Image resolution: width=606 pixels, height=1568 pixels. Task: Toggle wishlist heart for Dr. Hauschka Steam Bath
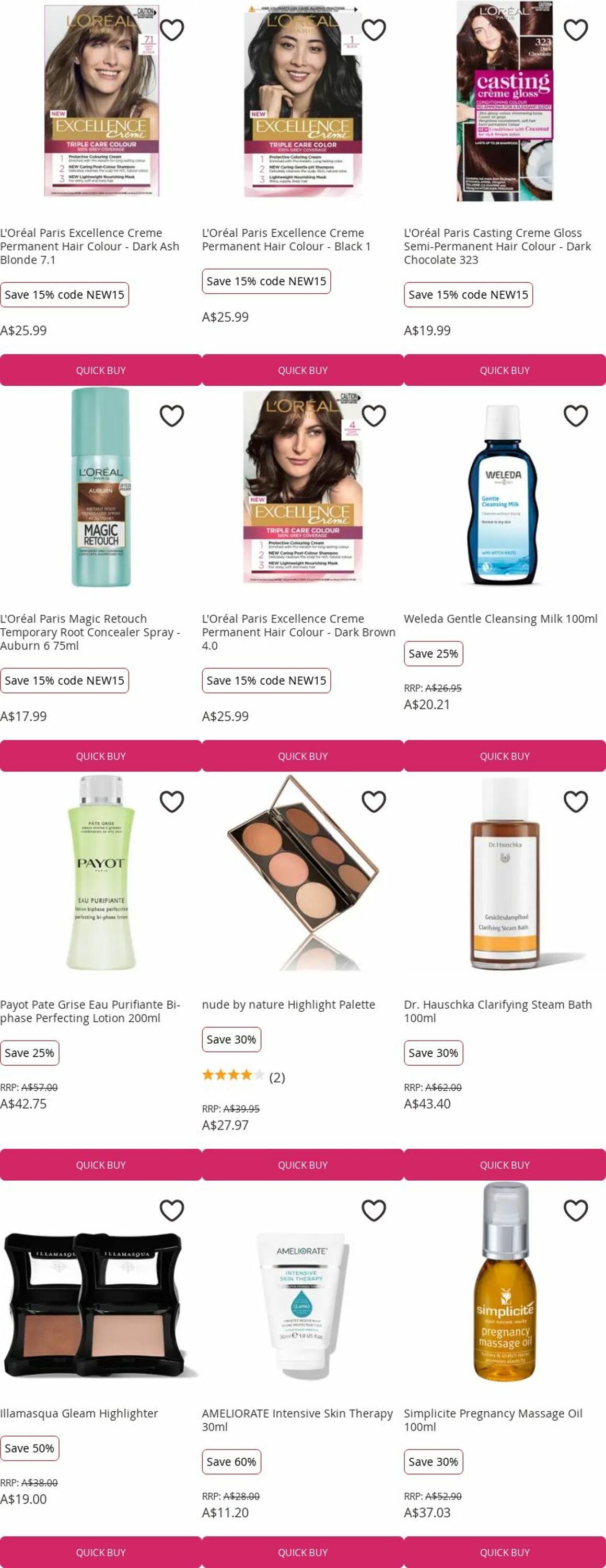576,802
